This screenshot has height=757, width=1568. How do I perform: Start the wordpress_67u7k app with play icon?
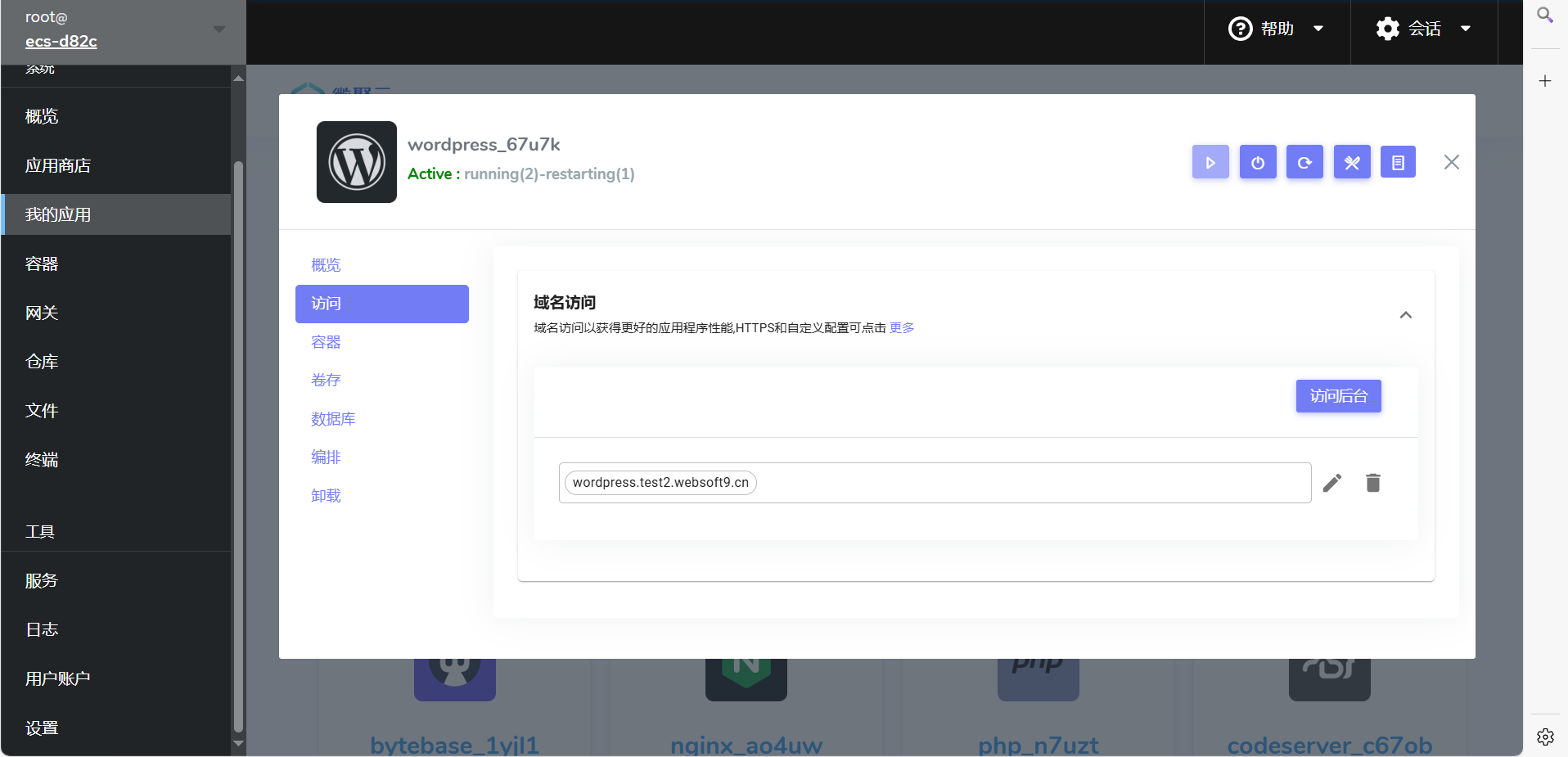coord(1210,162)
